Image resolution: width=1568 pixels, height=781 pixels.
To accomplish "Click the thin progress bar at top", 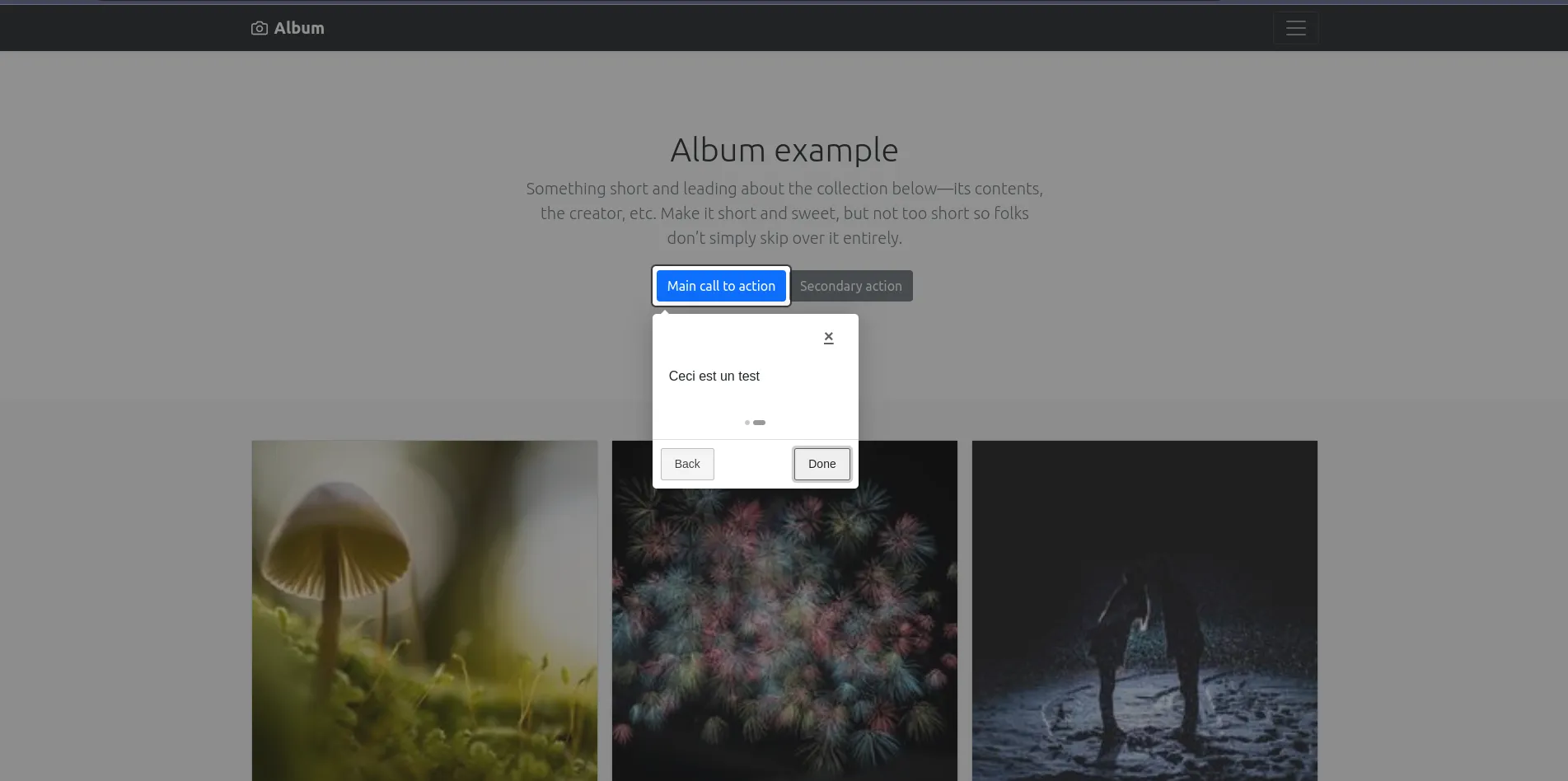I will 659,2.
